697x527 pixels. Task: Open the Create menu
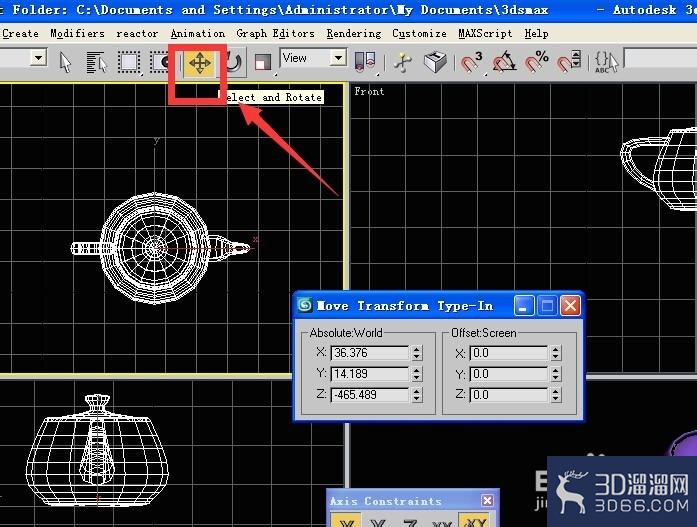20,34
